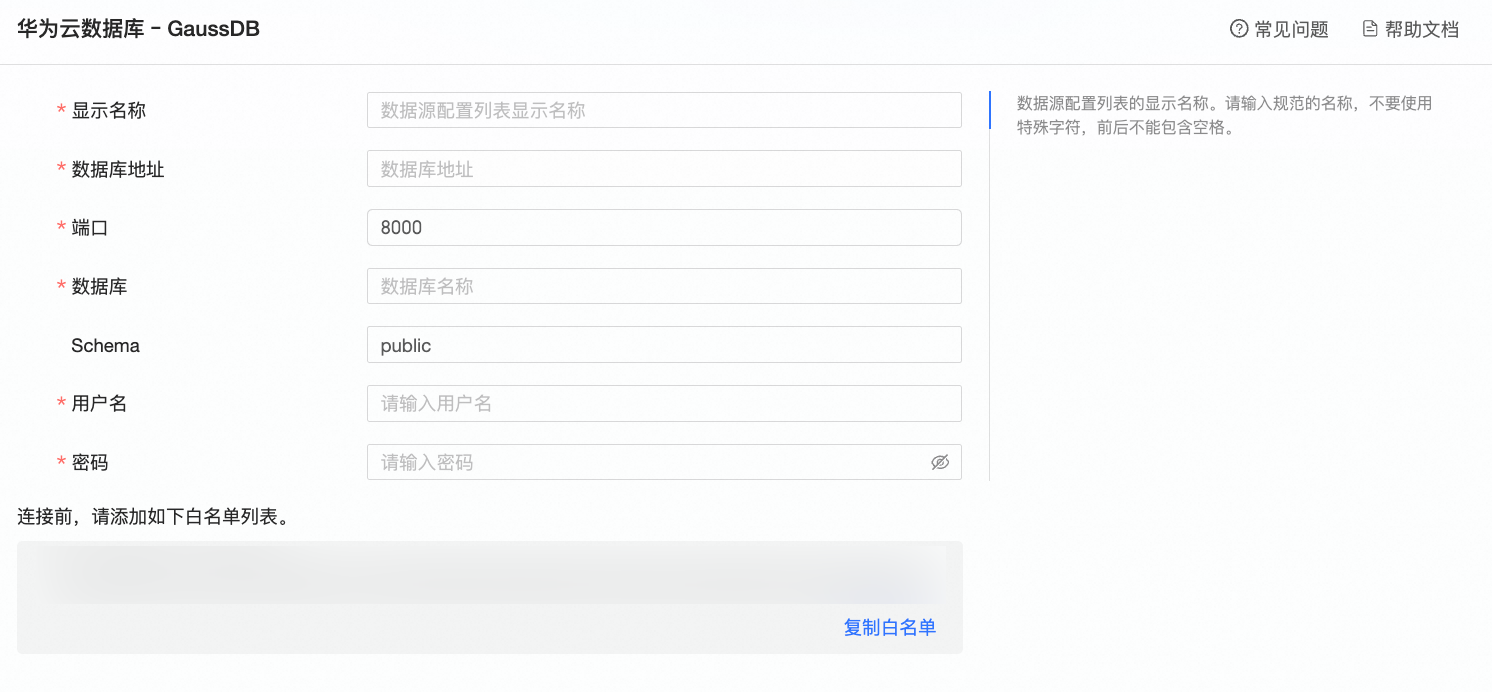Viewport: 1492px width, 692px height.
Task: Click the document icon beside 帮助文档
Action: 1370,29
